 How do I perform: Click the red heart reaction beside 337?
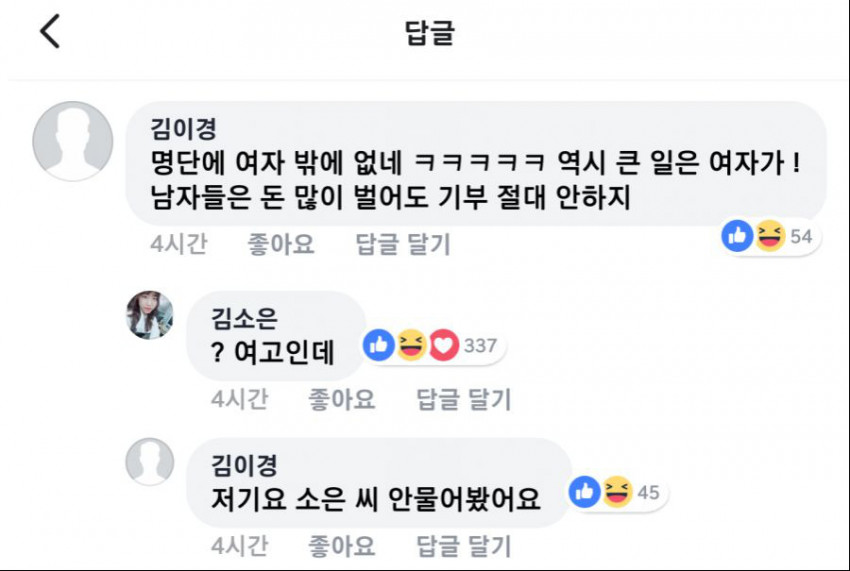(442, 345)
